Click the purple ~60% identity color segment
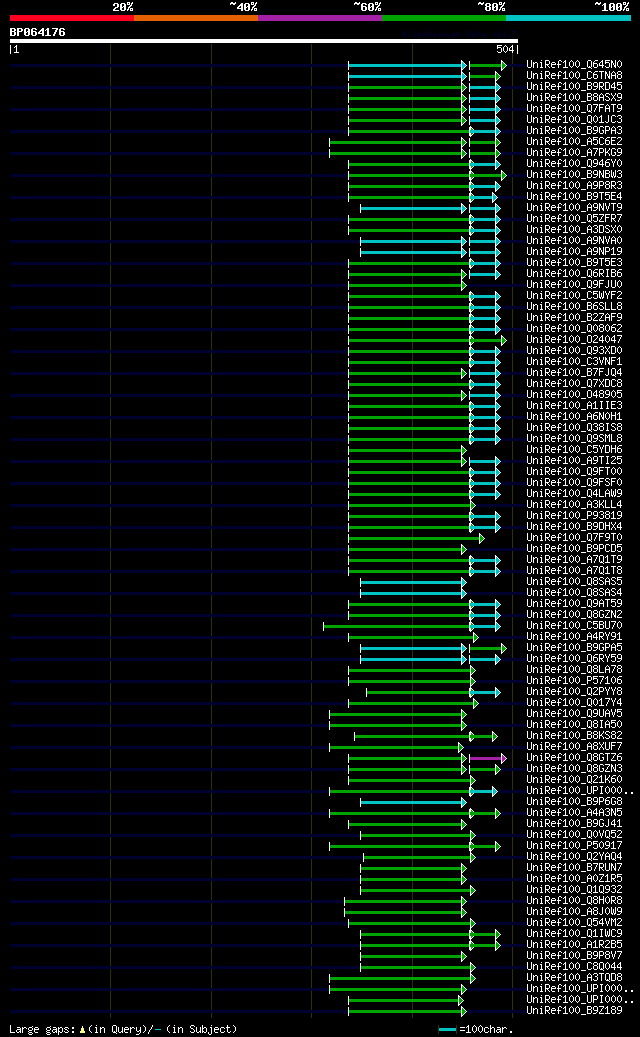This screenshot has height=1037, width=640. (x=320, y=18)
